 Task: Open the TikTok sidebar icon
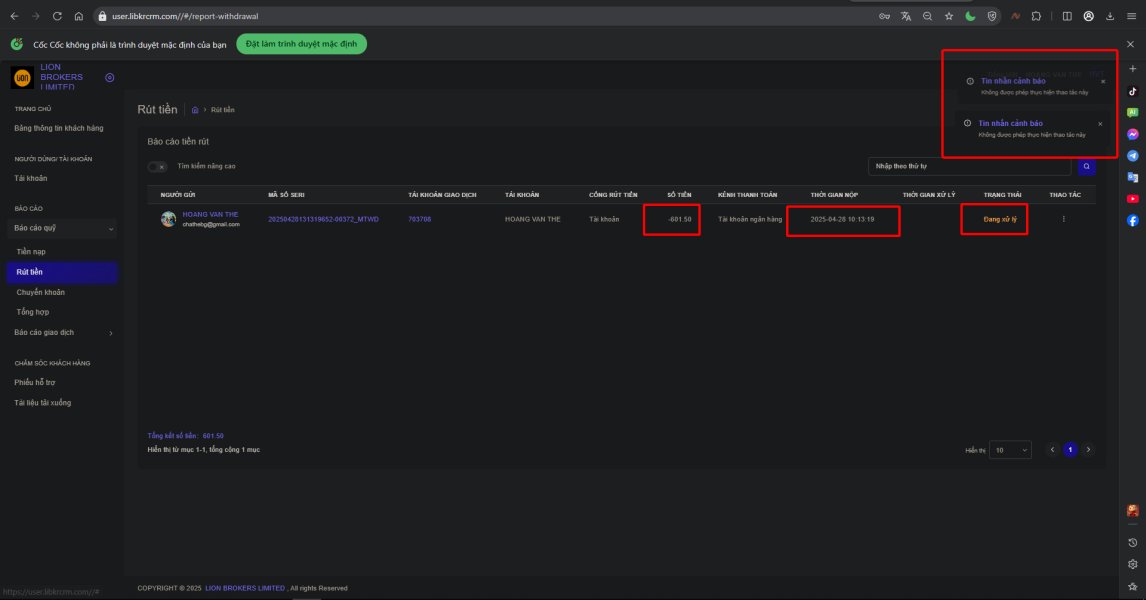pyautogui.click(x=1132, y=91)
